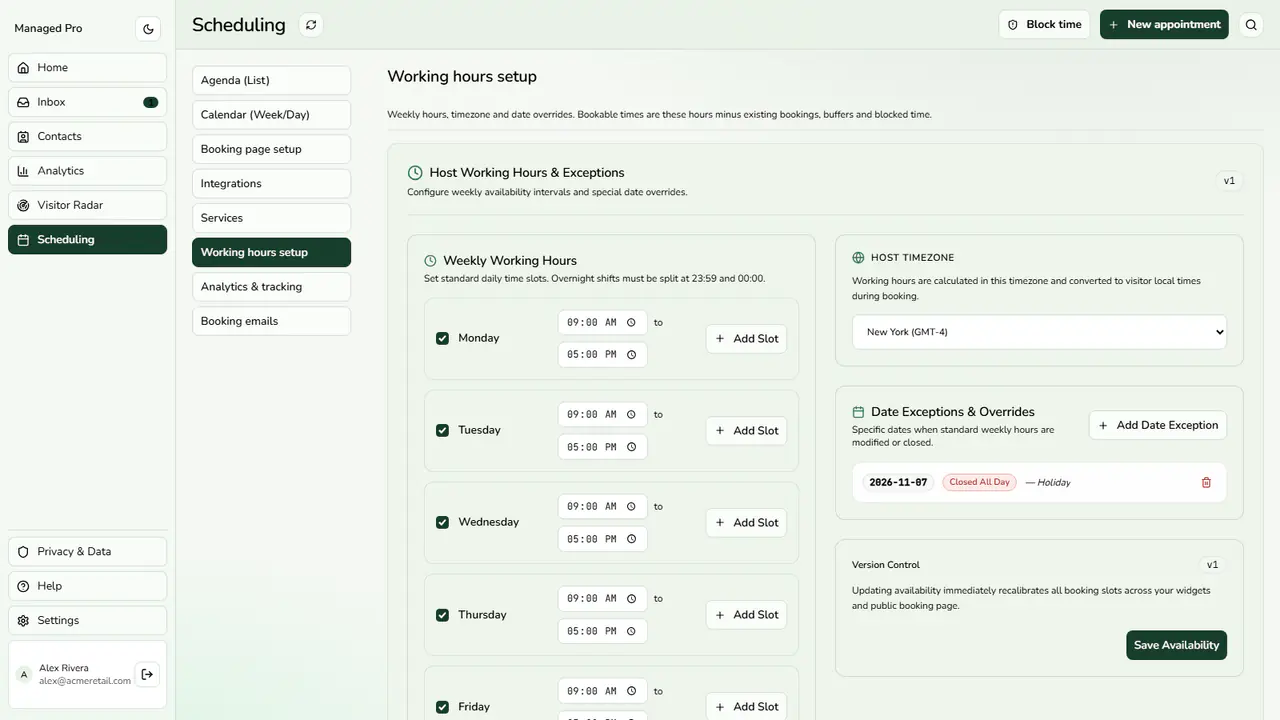Click the New appointment button
Image resolution: width=1280 pixels, height=720 pixels.
click(1164, 25)
